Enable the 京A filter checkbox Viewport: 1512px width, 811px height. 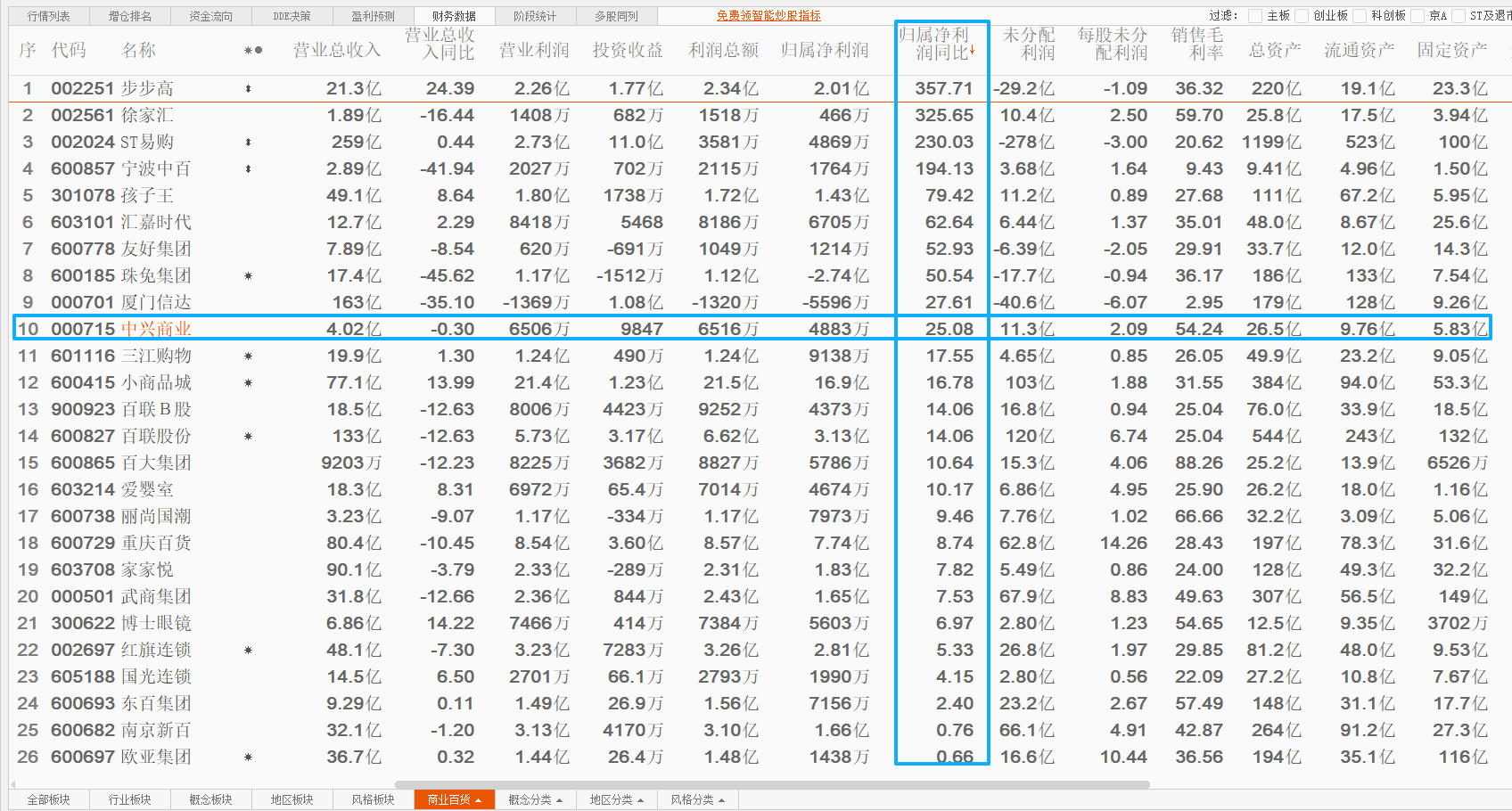click(1417, 16)
